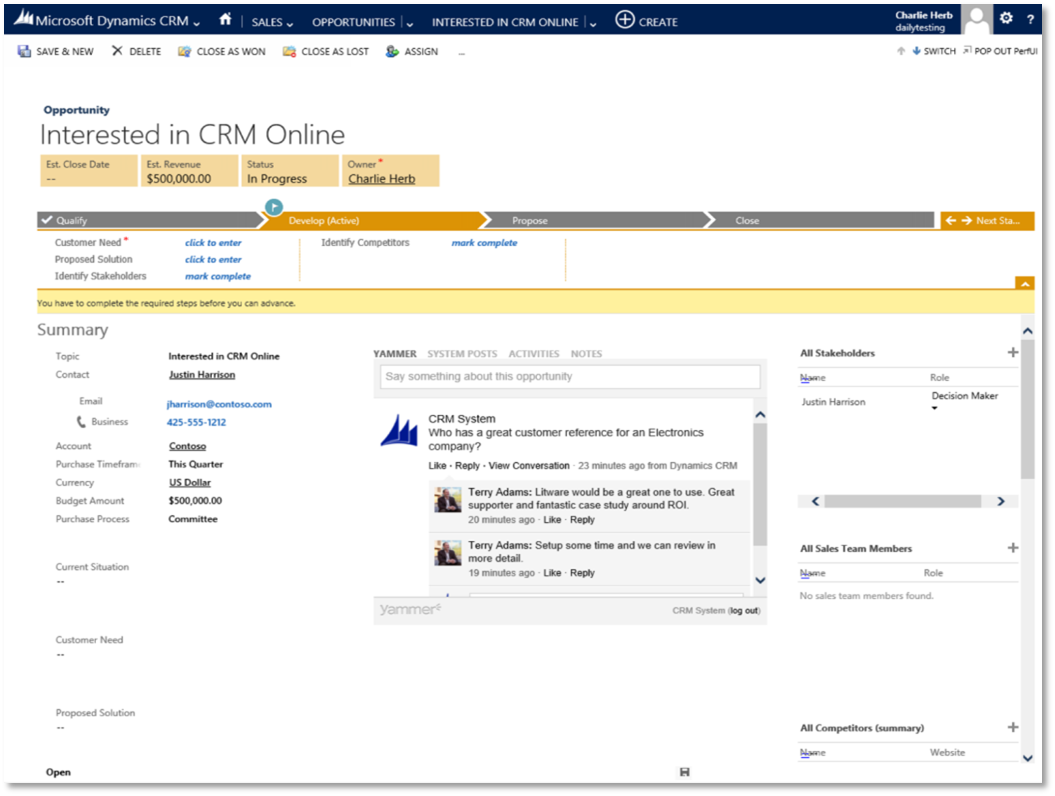Reply to Terry Adams' Litware comment
This screenshot has height=796, width=1055.
(582, 519)
